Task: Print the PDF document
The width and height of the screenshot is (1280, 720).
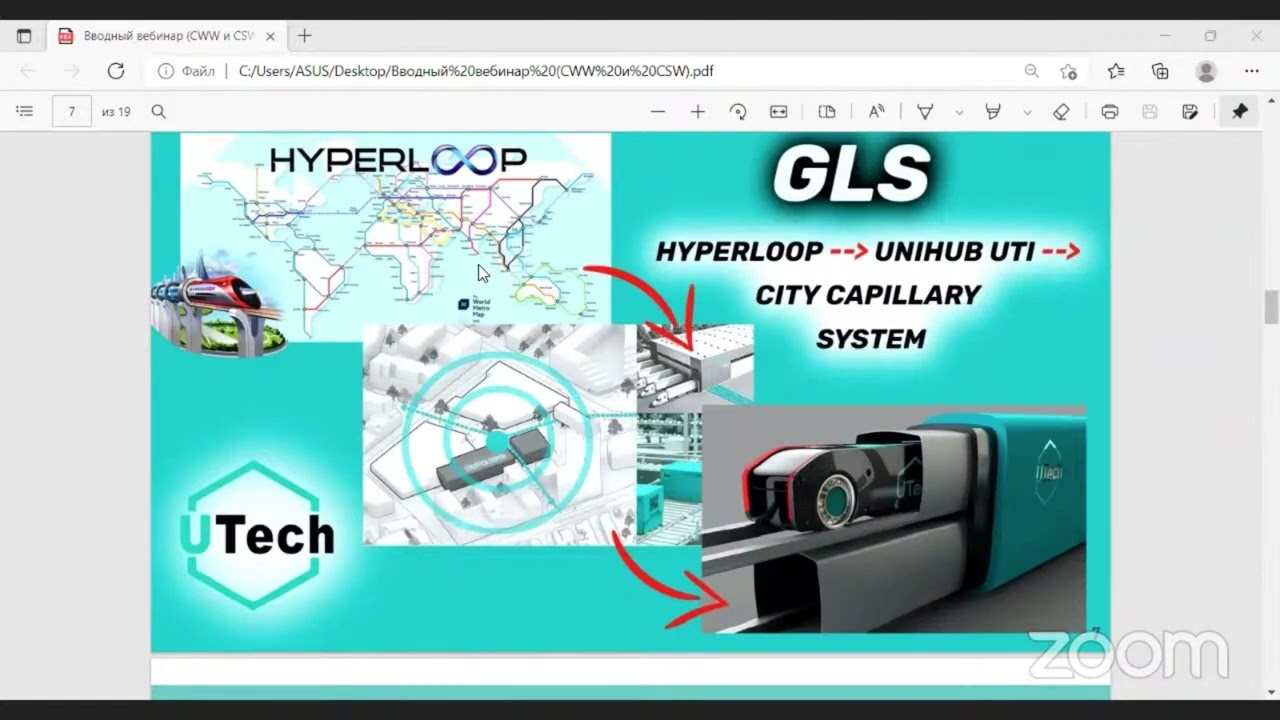Action: 1110,112
